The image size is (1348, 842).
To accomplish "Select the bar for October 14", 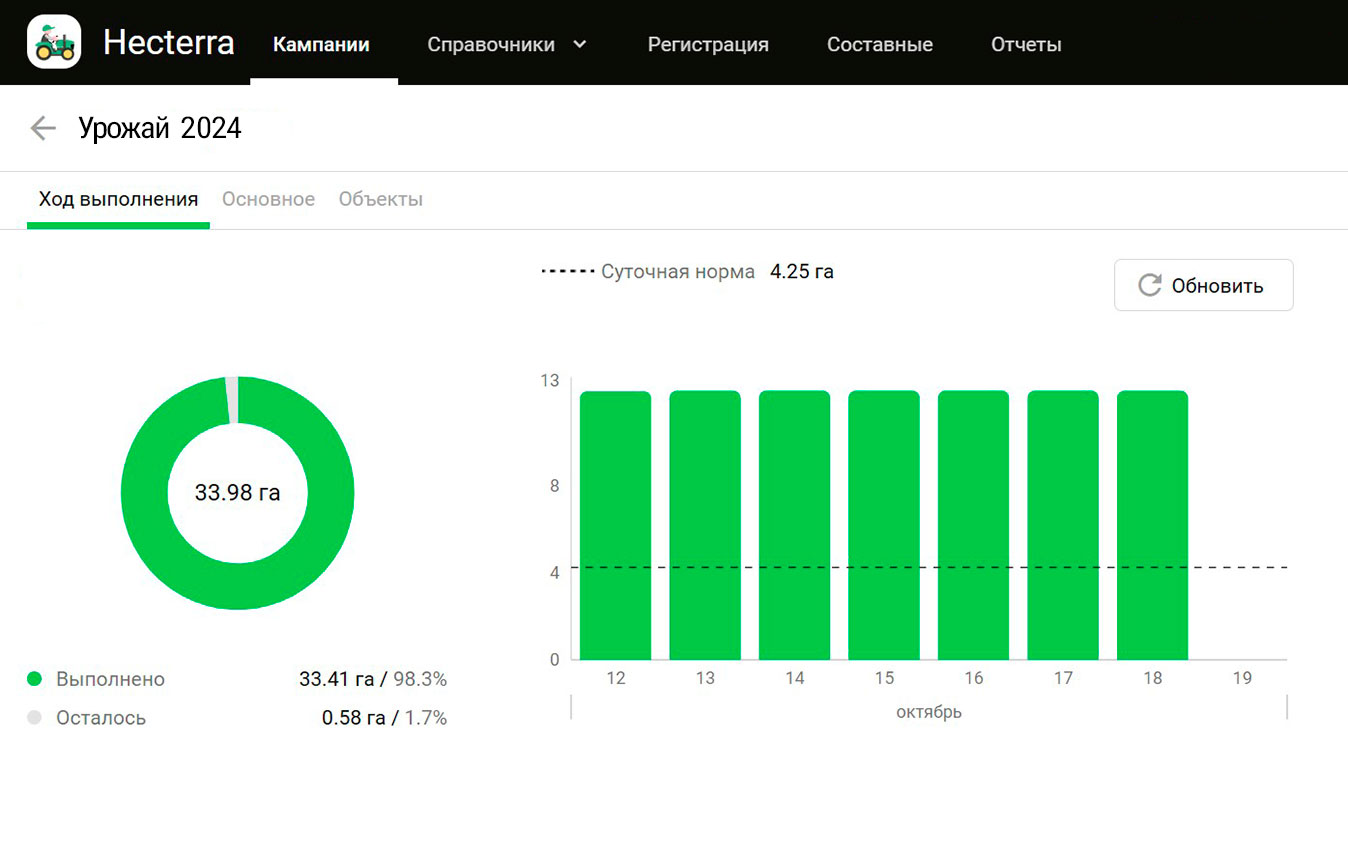I will (x=795, y=525).
